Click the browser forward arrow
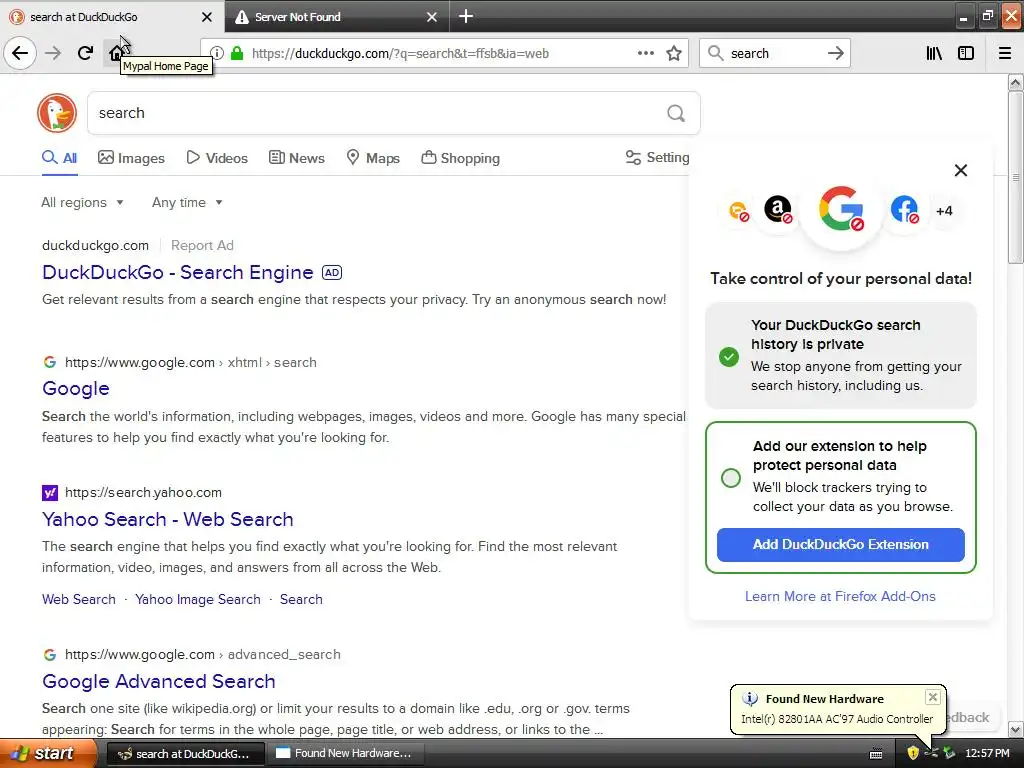The height and width of the screenshot is (768, 1024). click(53, 53)
